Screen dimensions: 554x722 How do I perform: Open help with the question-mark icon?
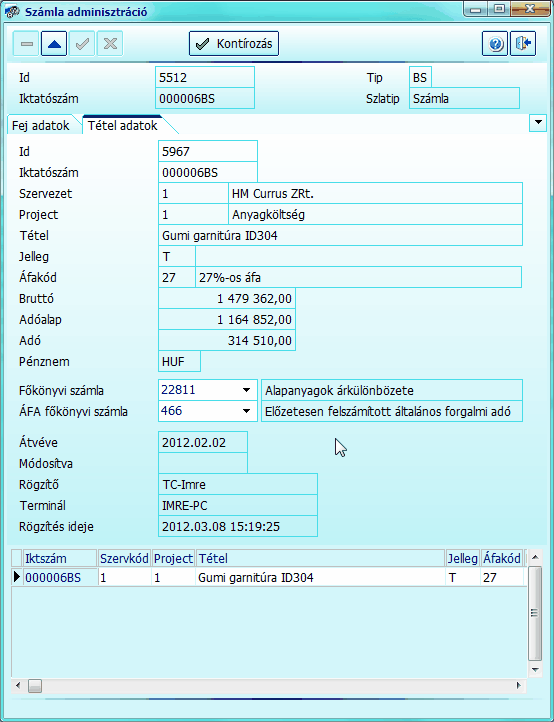pyautogui.click(x=495, y=44)
